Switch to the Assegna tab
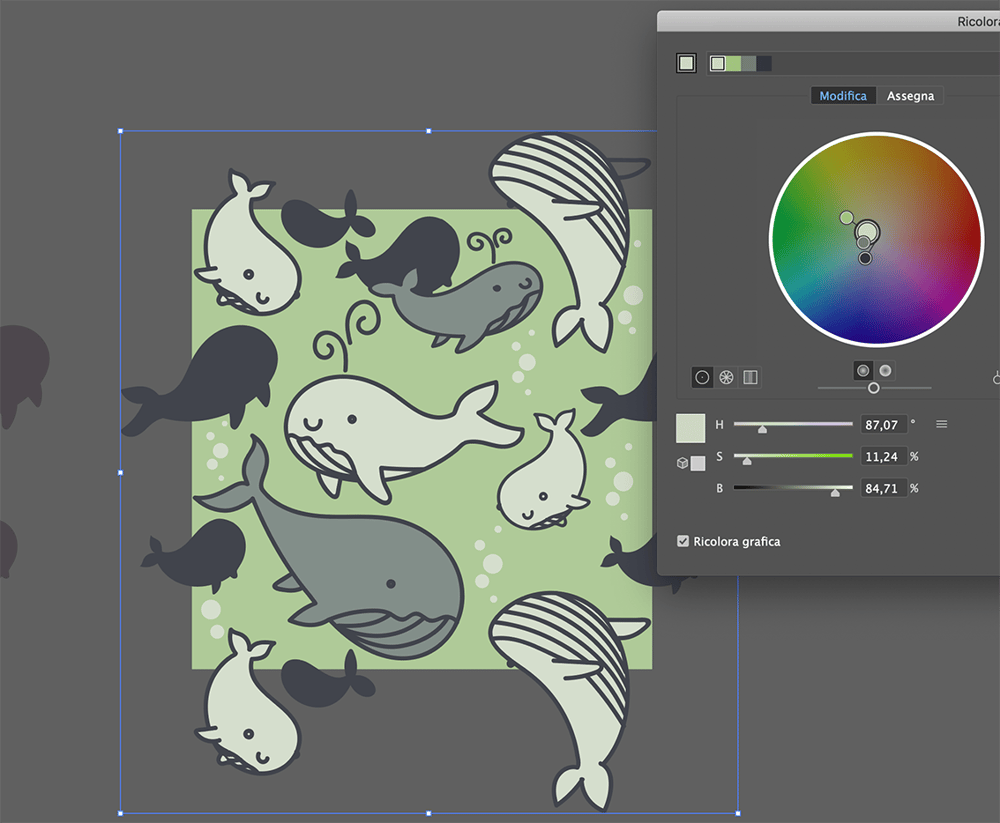 [910, 95]
